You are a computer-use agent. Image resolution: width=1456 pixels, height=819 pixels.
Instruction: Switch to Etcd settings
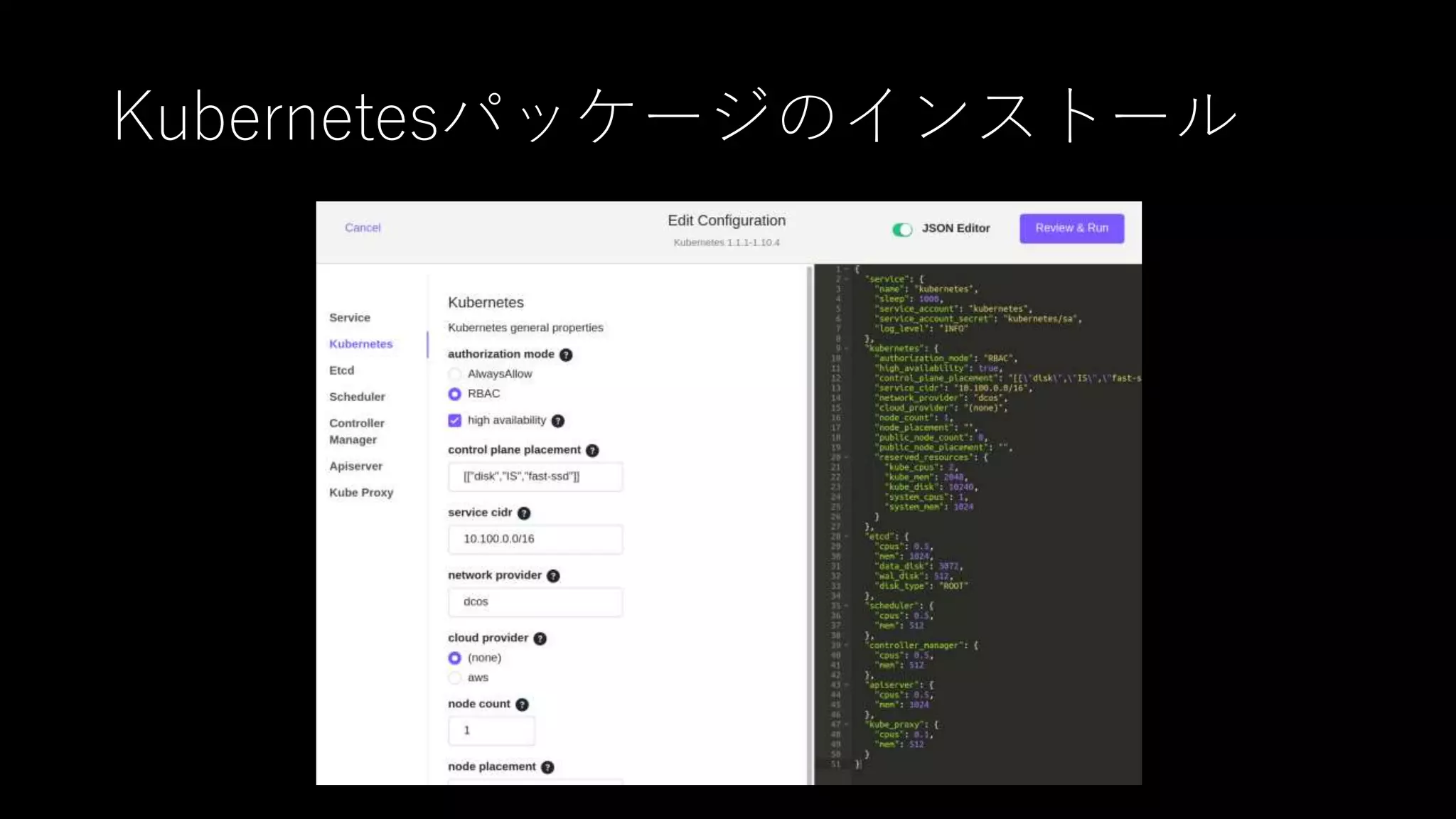click(341, 370)
